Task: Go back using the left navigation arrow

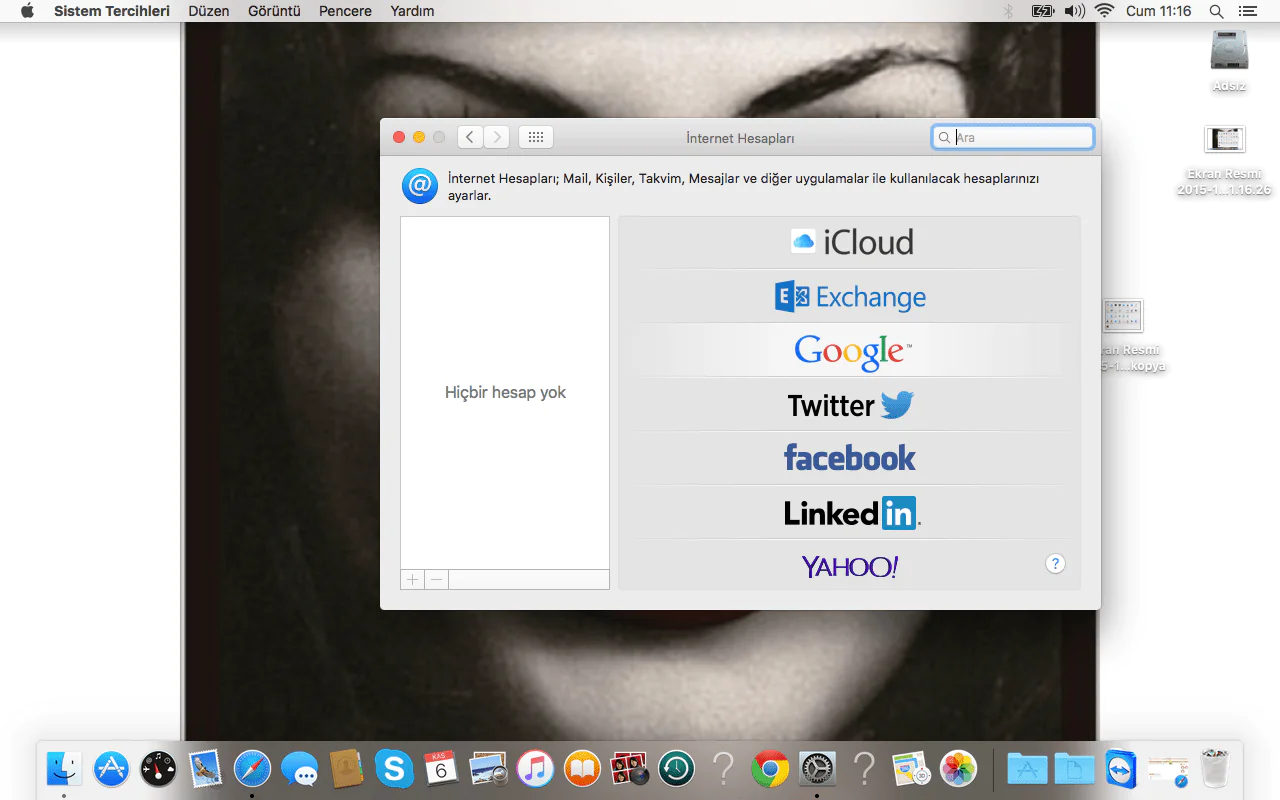Action: coord(469,136)
